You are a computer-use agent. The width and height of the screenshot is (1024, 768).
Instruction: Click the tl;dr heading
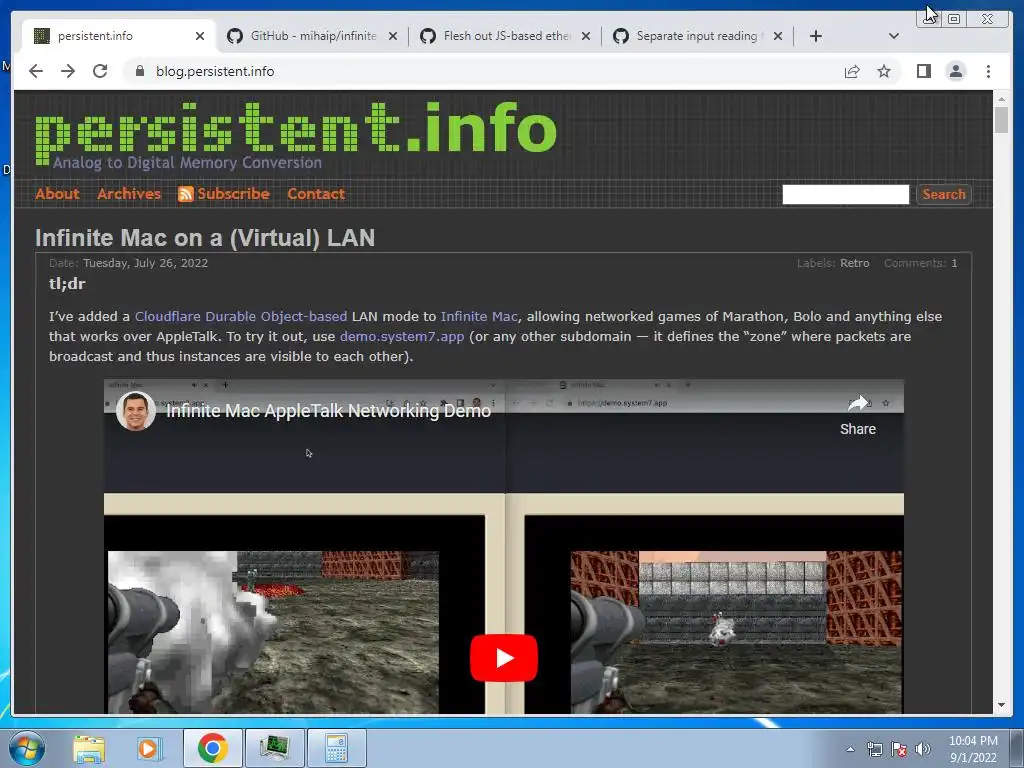click(67, 284)
